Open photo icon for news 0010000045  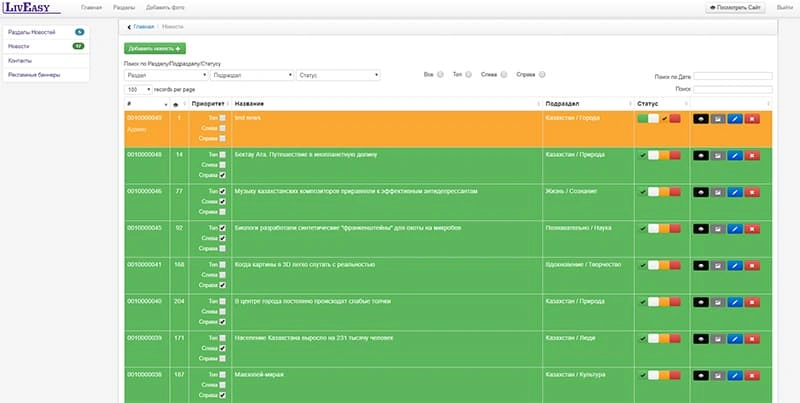pyautogui.click(x=718, y=229)
